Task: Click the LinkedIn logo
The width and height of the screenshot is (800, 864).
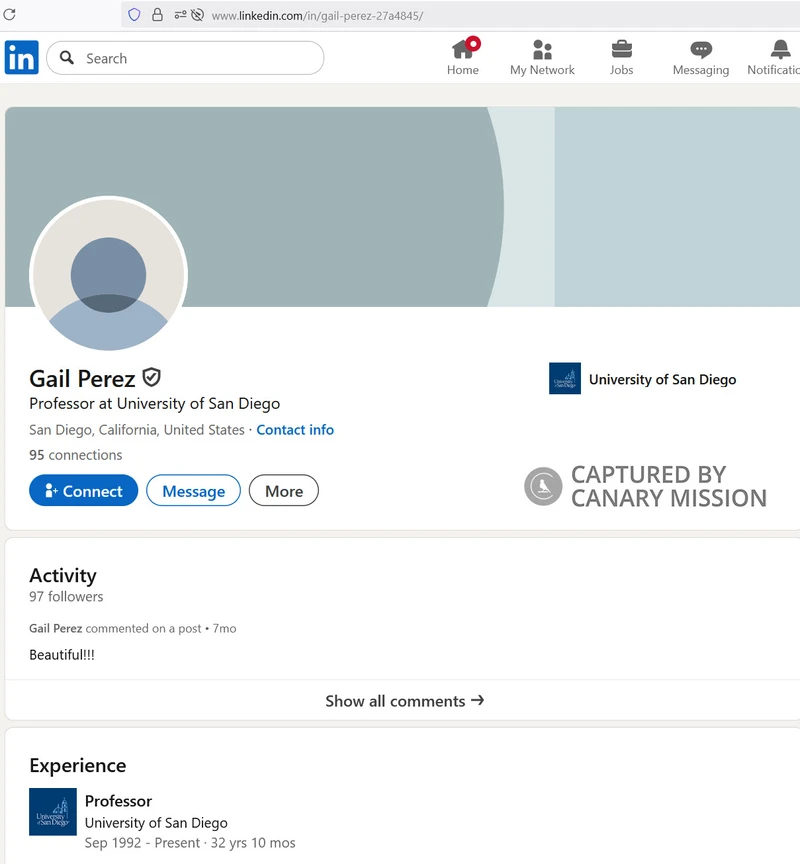Action: (21, 57)
